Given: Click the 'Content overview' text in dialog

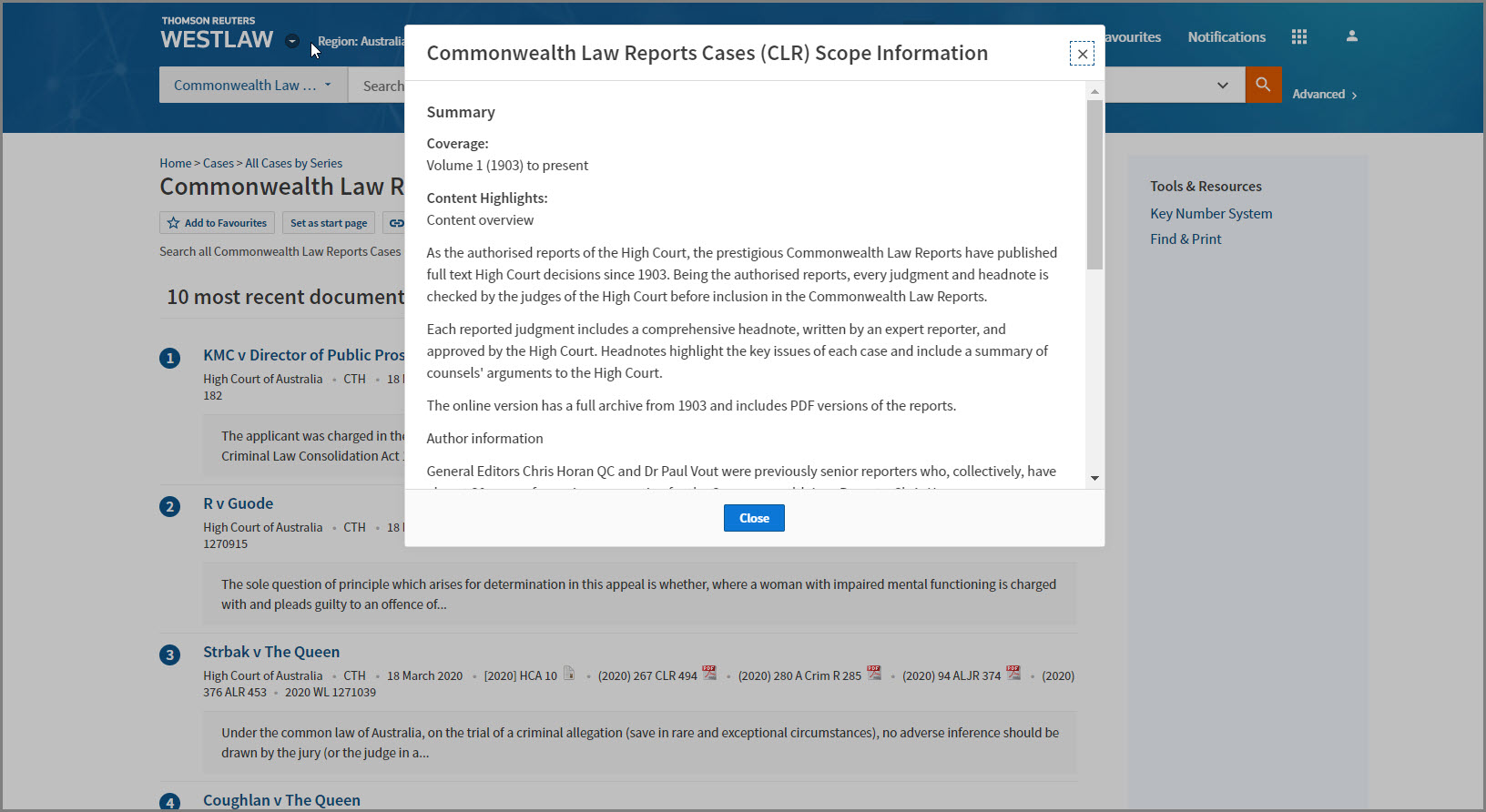Looking at the screenshot, I should pyautogui.click(x=480, y=220).
